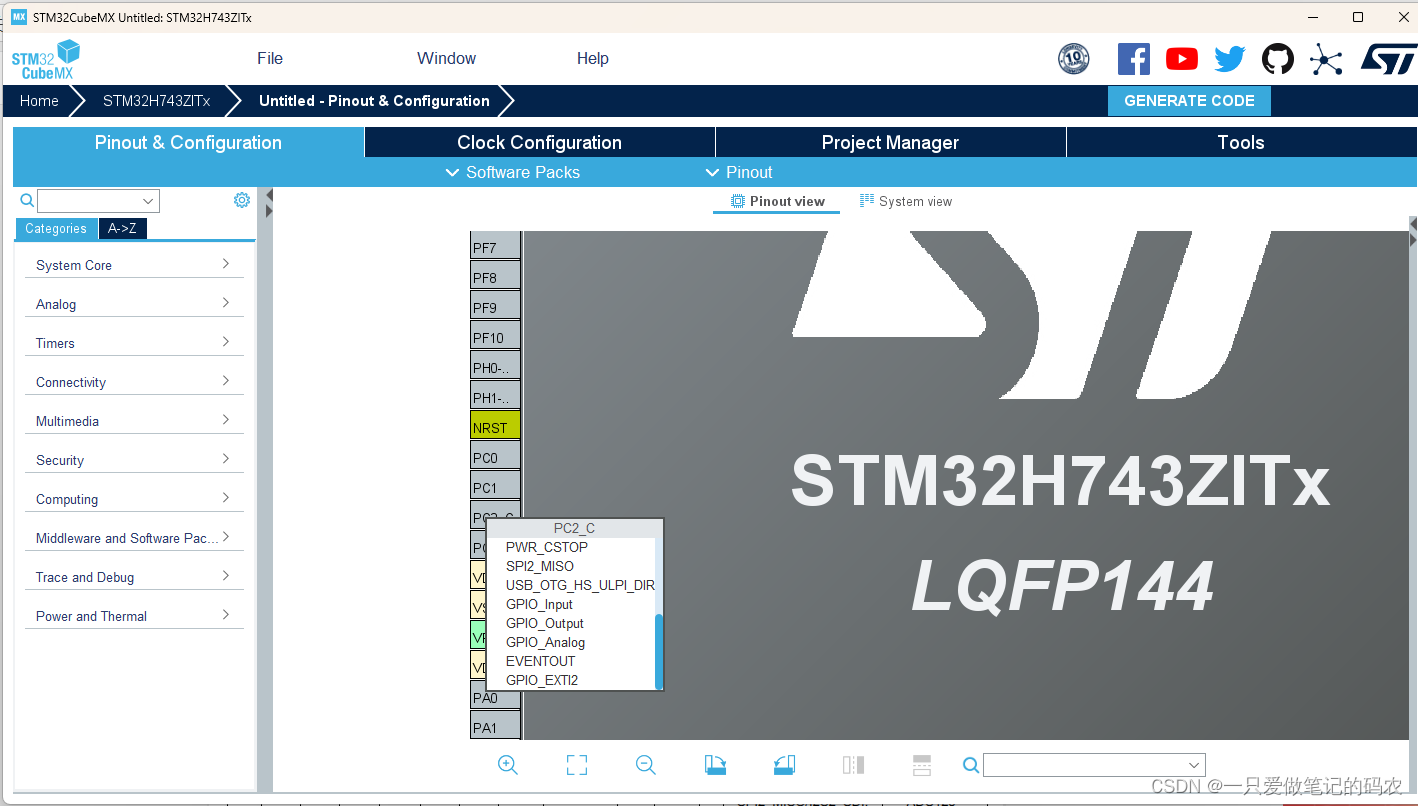Rotate the chip counter-clockwise
The image size is (1418, 806).
tap(784, 765)
